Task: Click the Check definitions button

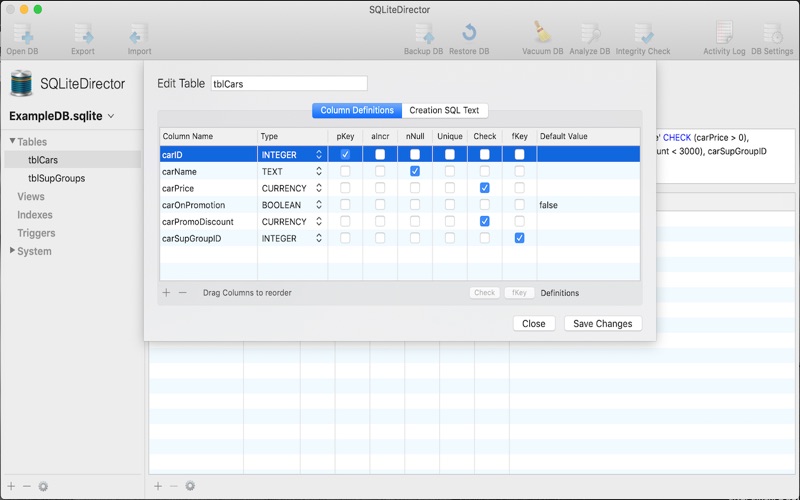Action: [484, 293]
